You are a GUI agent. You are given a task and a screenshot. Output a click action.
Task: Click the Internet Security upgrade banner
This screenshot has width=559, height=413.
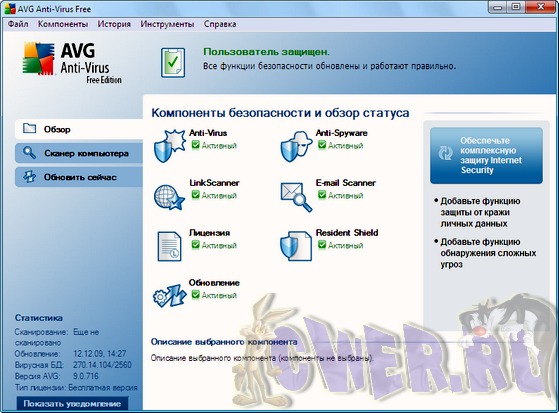[486, 155]
